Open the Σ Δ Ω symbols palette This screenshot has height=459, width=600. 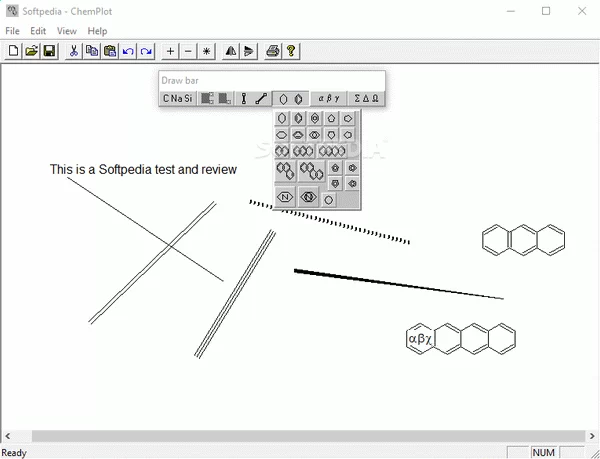point(367,98)
